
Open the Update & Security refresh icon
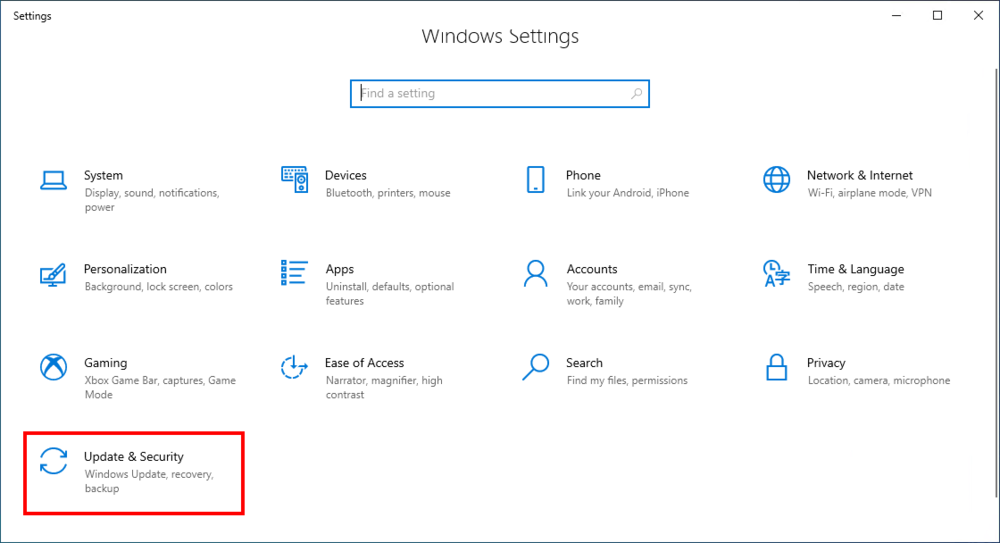(53, 461)
